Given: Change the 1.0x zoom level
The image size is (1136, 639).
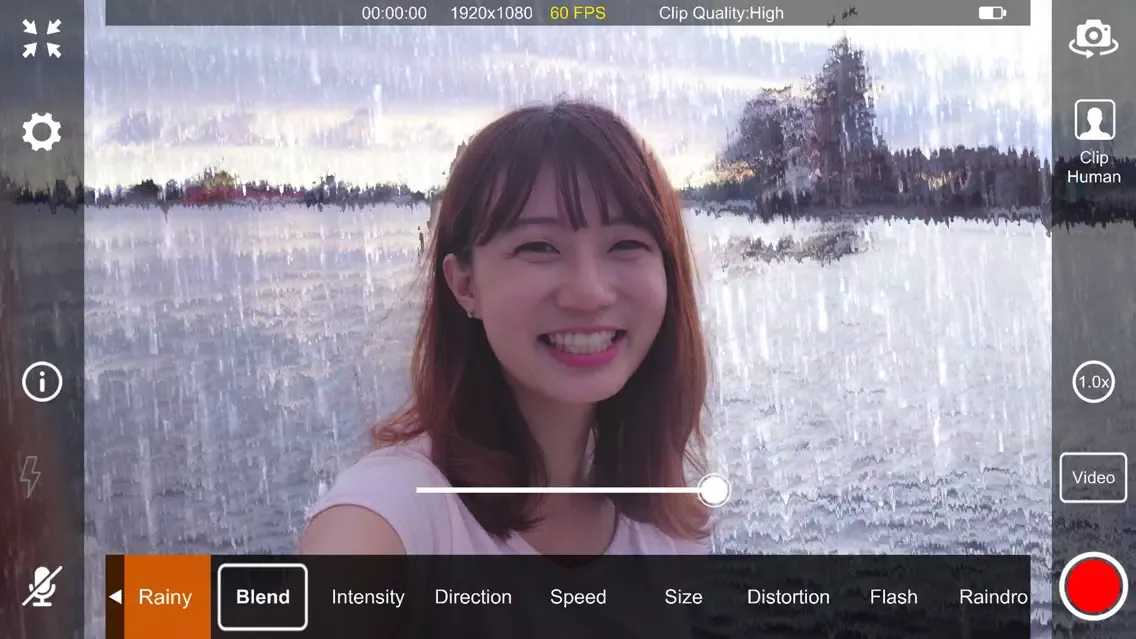Looking at the screenshot, I should 1093,382.
